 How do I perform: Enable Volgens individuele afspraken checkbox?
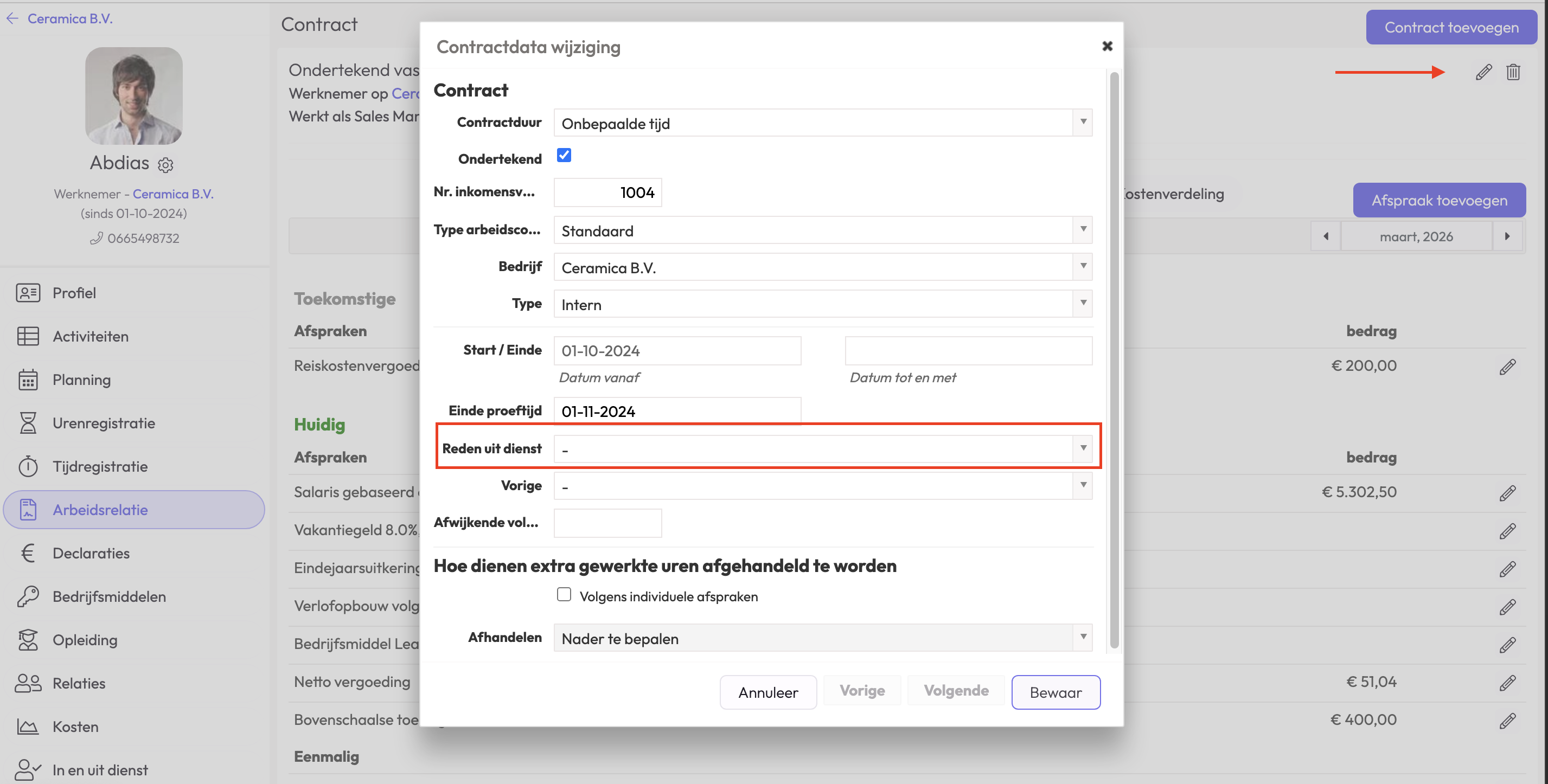564,595
